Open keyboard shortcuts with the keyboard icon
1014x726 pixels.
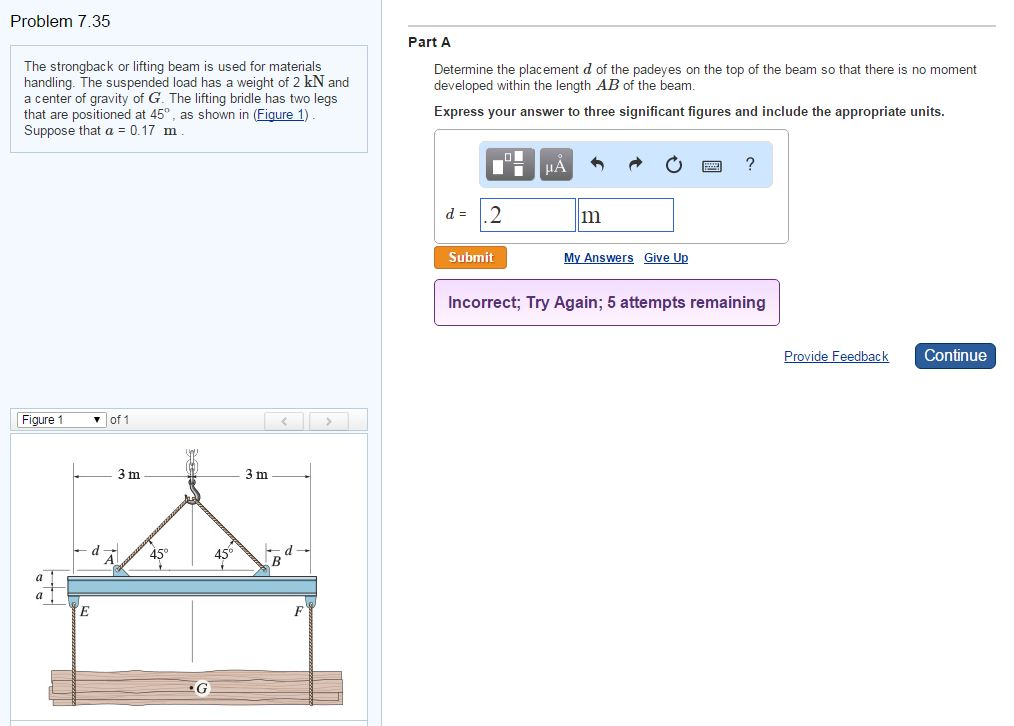(x=713, y=165)
